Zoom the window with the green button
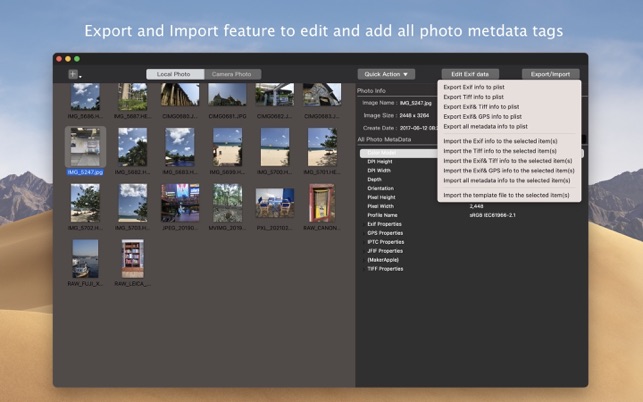 coord(77,59)
